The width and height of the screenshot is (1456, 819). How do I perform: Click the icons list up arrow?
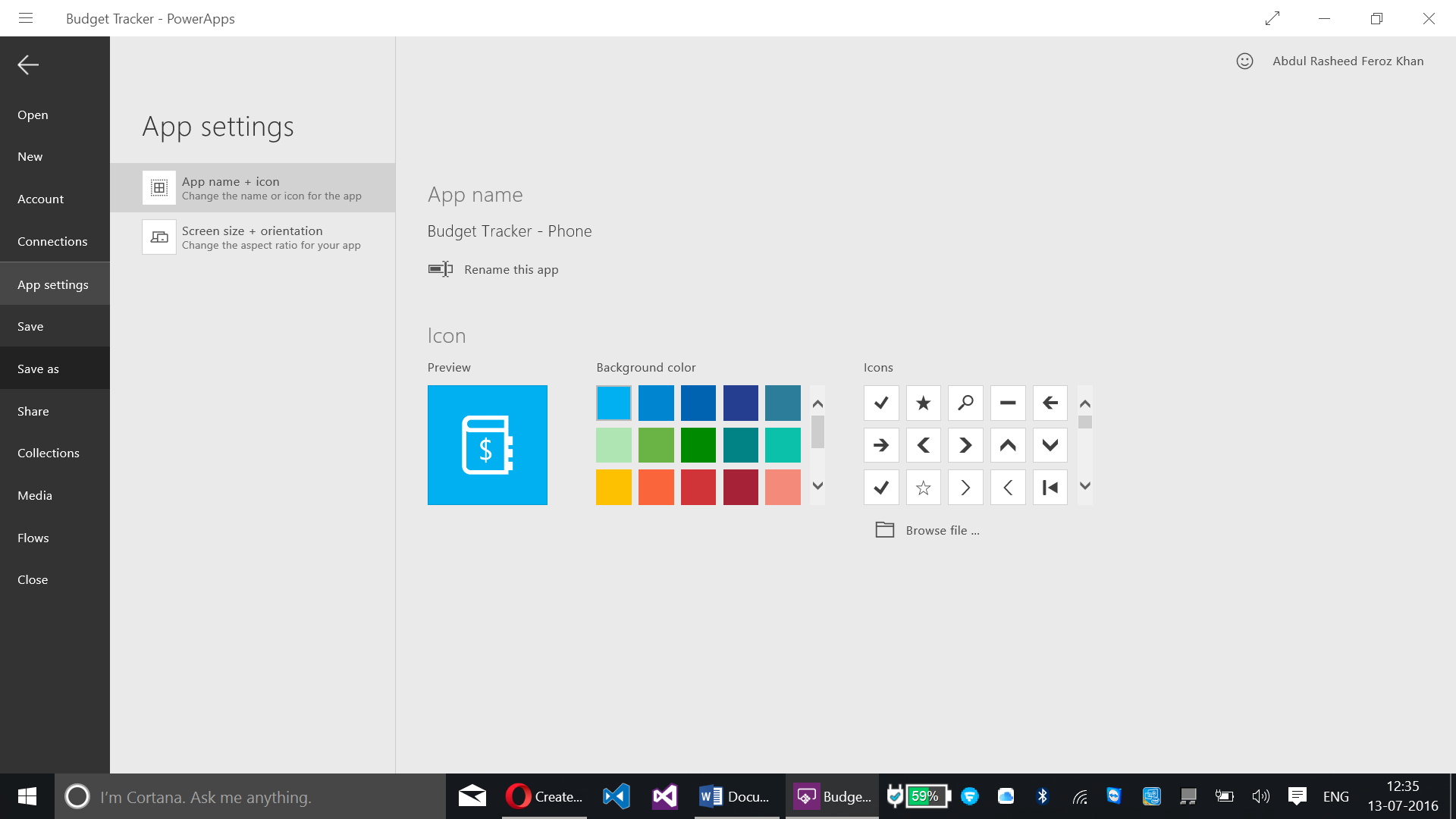(1085, 403)
